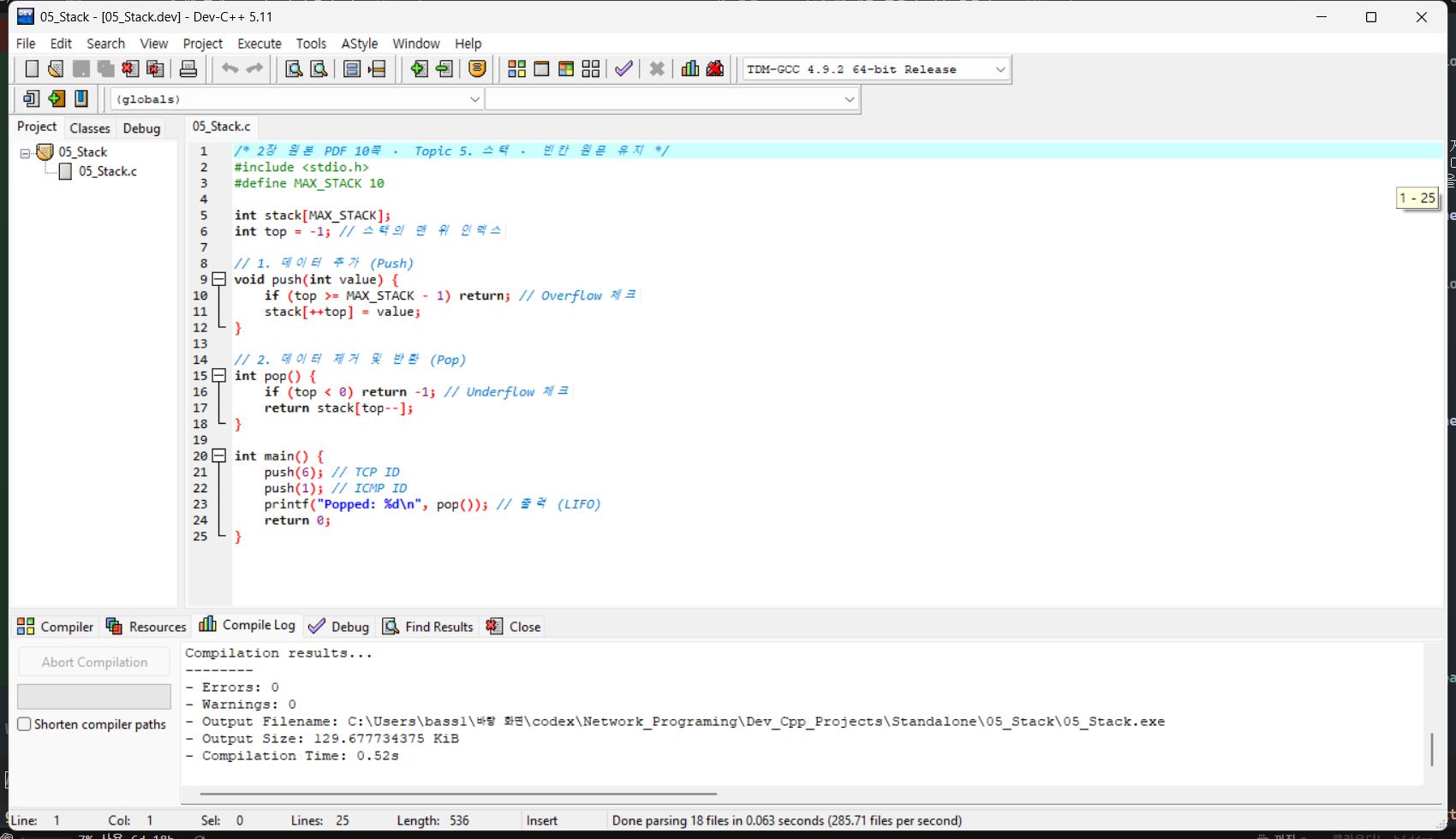Click the Rebuild All icon

[x=591, y=69]
